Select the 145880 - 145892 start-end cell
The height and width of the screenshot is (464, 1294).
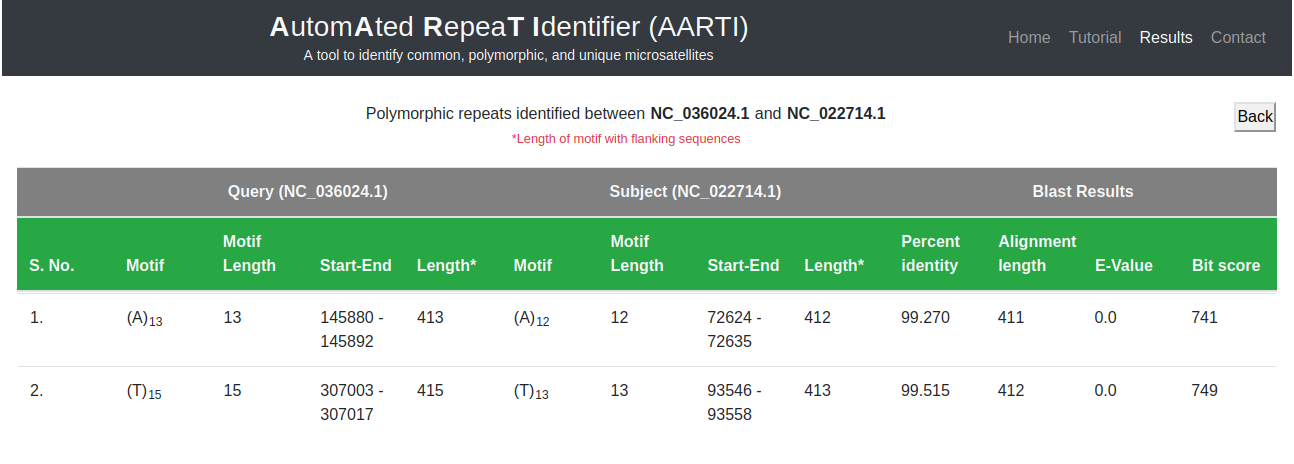tap(351, 329)
